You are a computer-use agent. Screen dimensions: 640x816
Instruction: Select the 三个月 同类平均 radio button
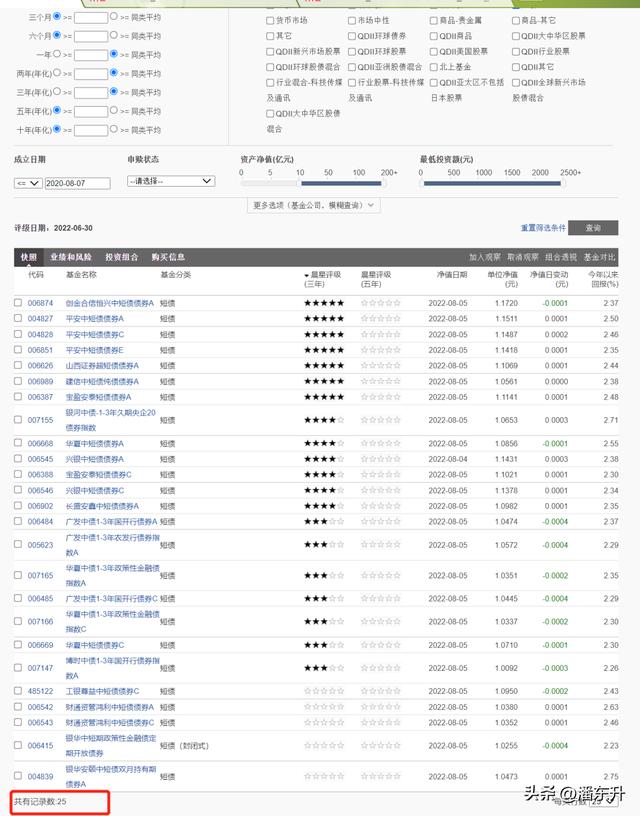point(113,17)
